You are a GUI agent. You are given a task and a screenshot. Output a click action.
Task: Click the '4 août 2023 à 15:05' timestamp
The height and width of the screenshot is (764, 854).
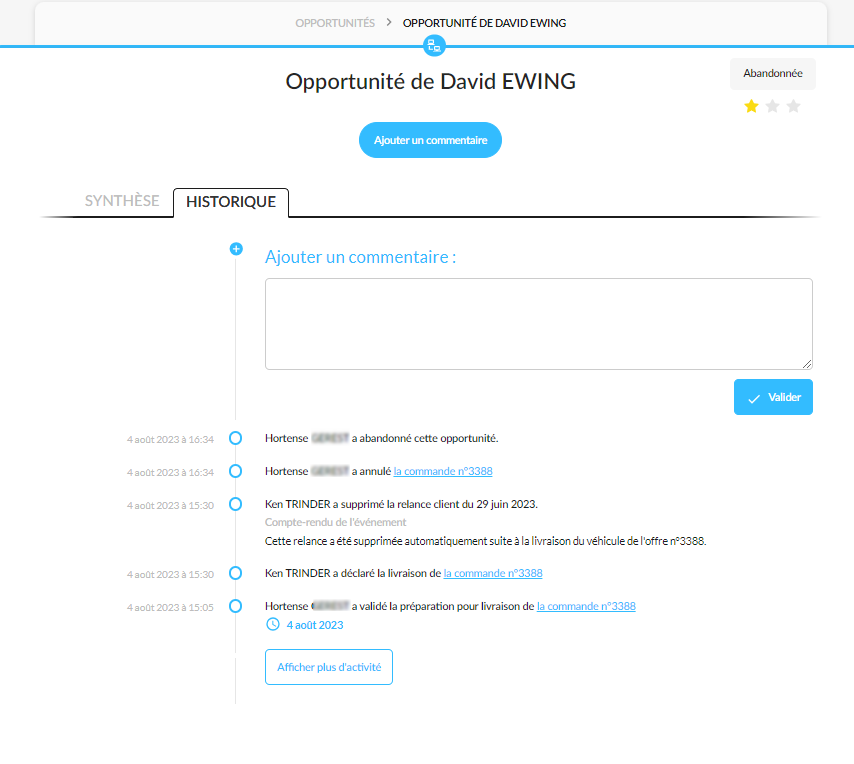[x=170, y=607]
